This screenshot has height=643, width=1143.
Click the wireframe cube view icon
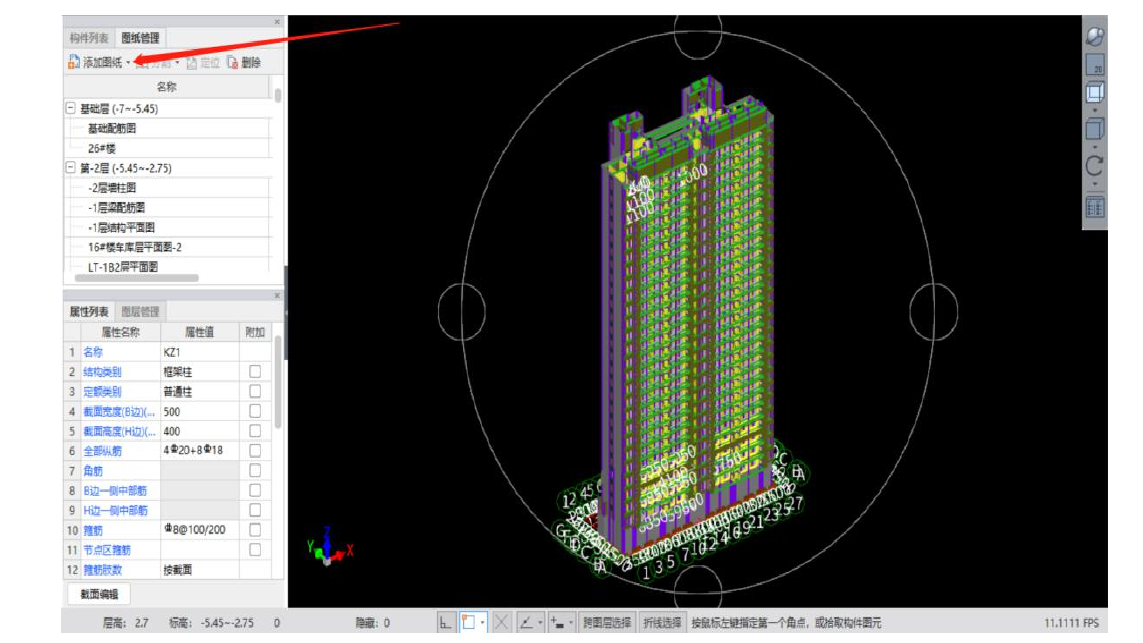(1095, 93)
